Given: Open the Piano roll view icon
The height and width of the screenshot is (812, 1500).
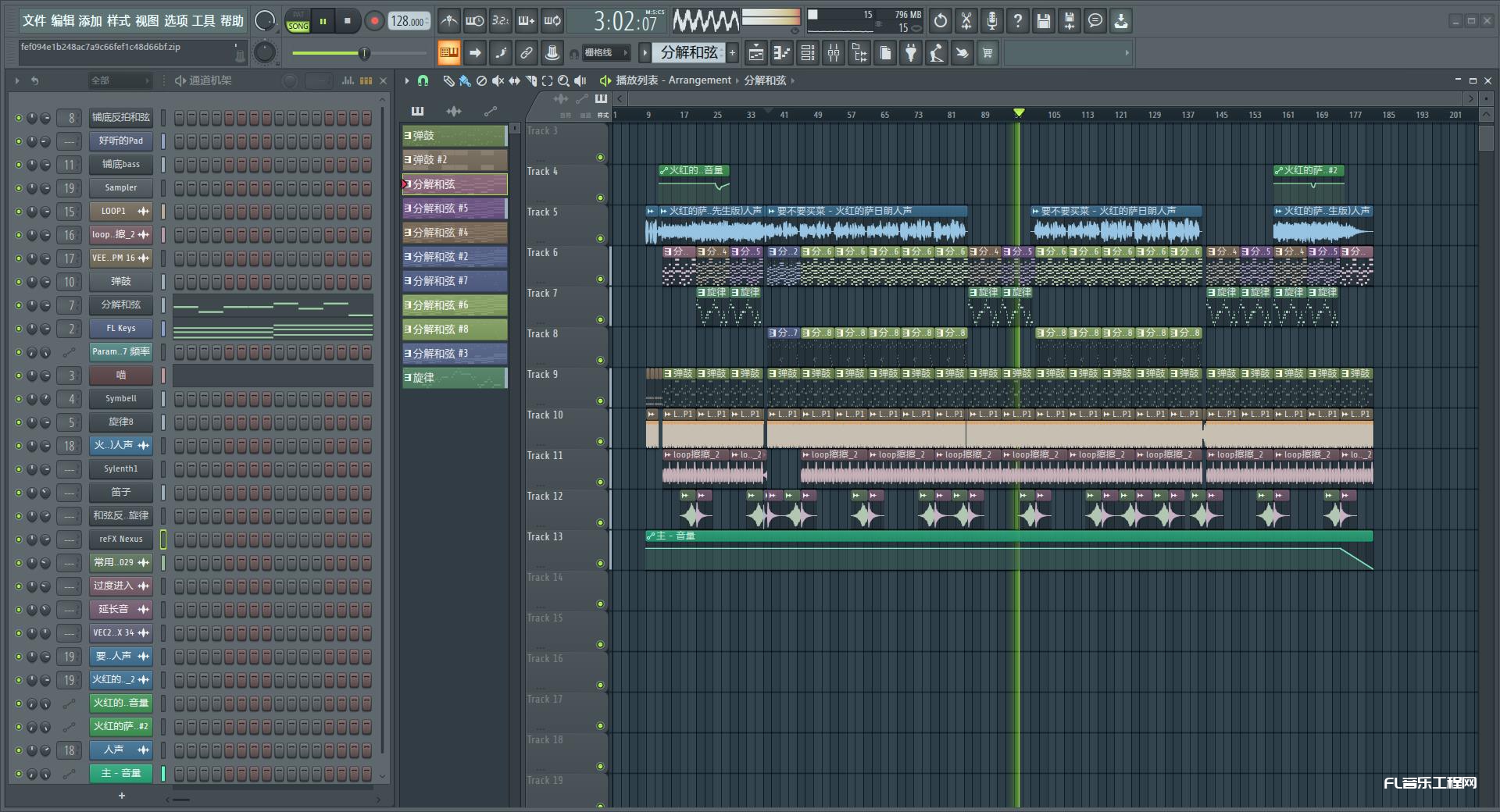Looking at the screenshot, I should 782,53.
